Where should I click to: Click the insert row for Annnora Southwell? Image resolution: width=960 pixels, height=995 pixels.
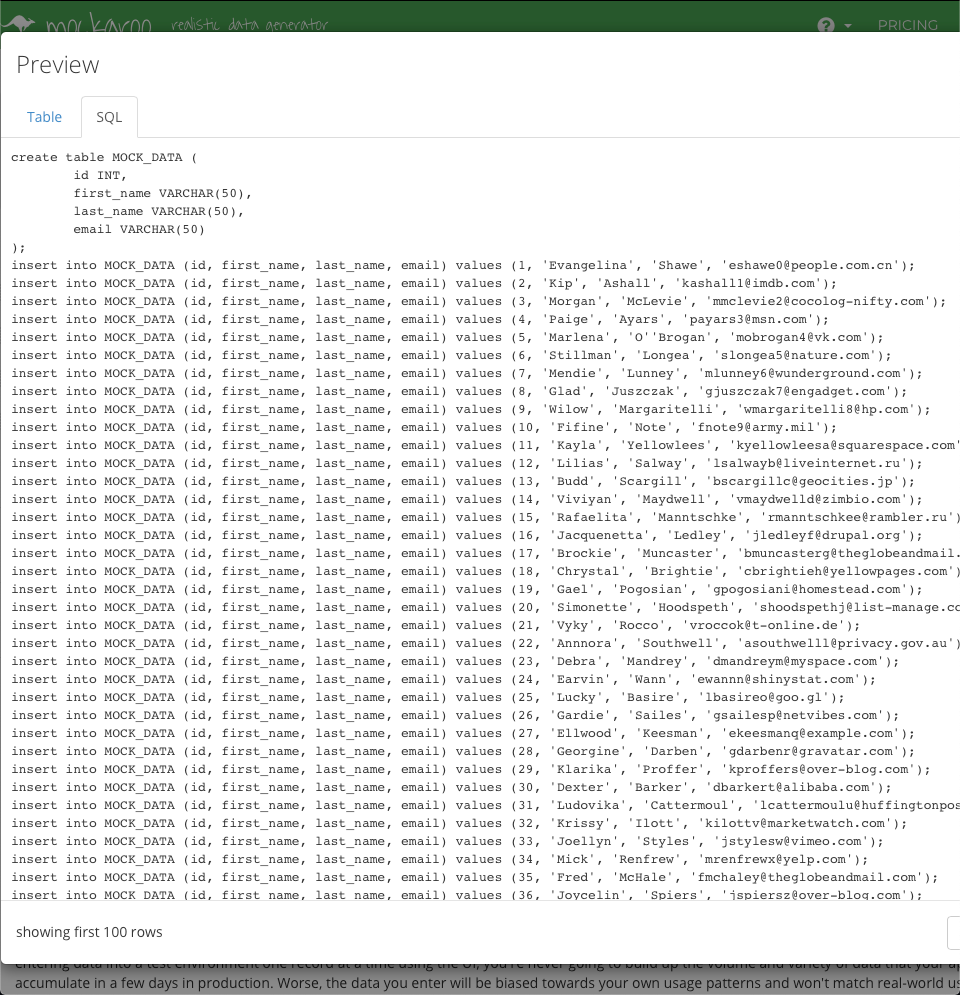485,643
